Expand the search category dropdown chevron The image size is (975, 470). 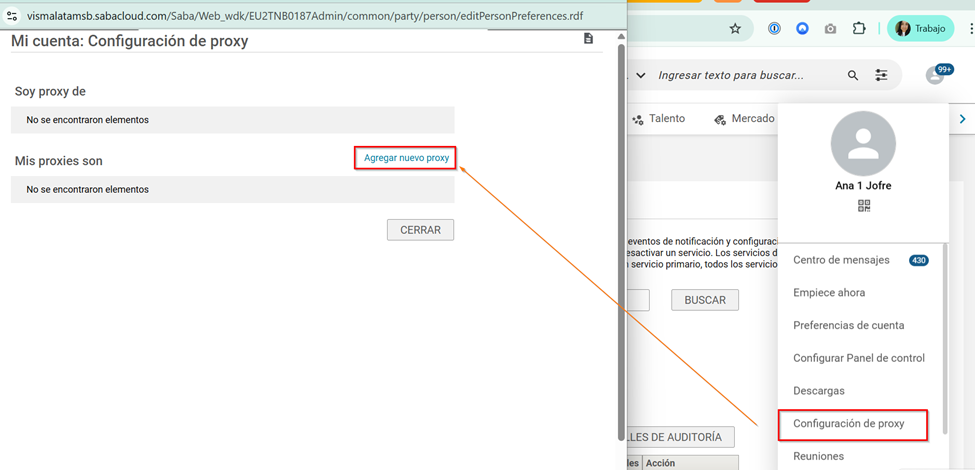click(x=640, y=75)
